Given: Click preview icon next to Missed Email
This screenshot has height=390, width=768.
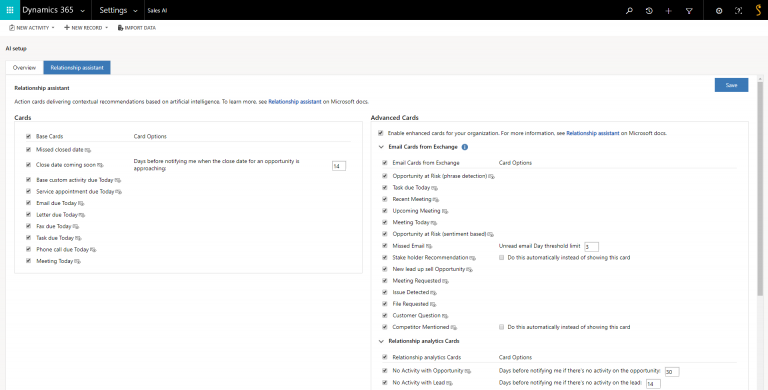Looking at the screenshot, I should 429,246.
